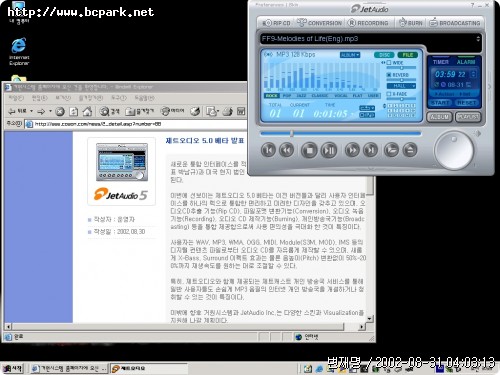Open the Forward history dropdown arrow in IE
The width and height of the screenshot is (500, 375).
point(50,111)
